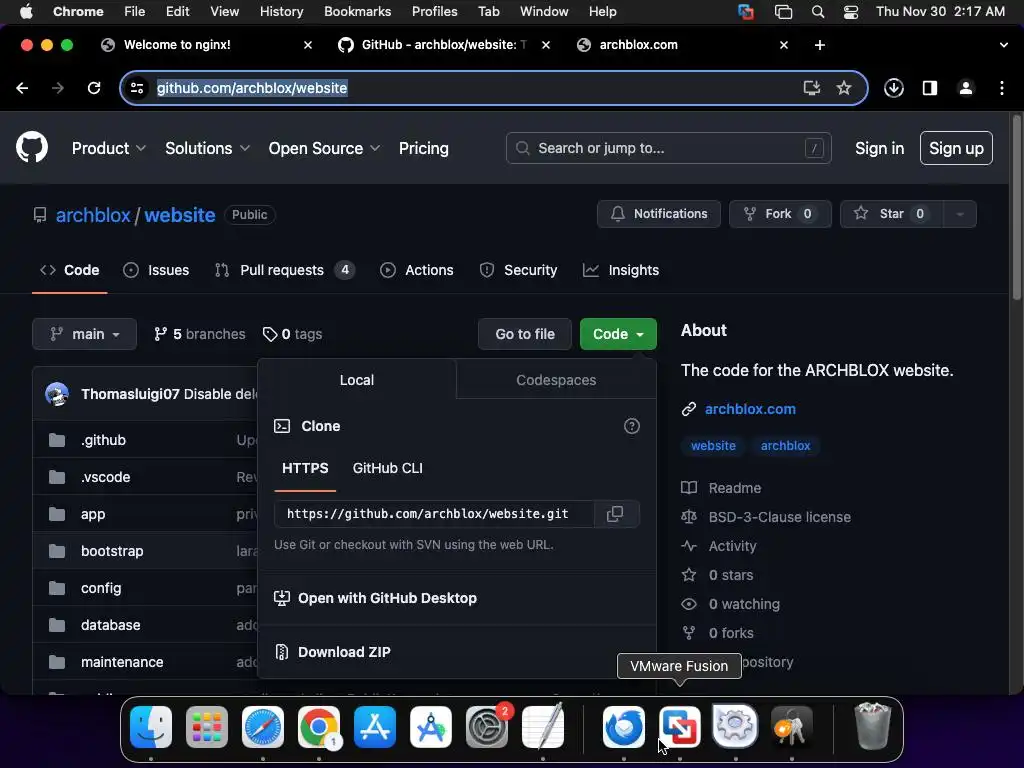The height and width of the screenshot is (768, 1024).
Task: Switch to the Codespaces tab
Action: point(556,380)
